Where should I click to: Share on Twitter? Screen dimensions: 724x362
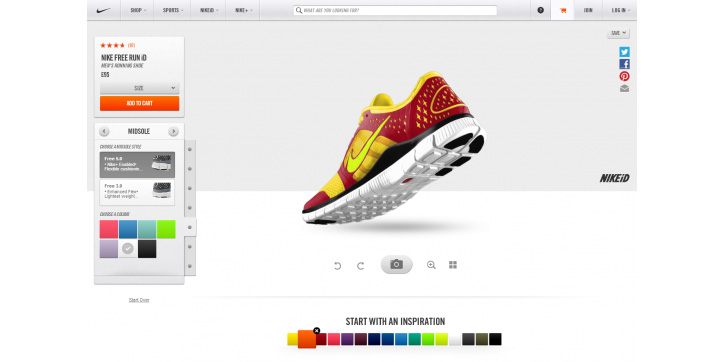click(x=624, y=52)
